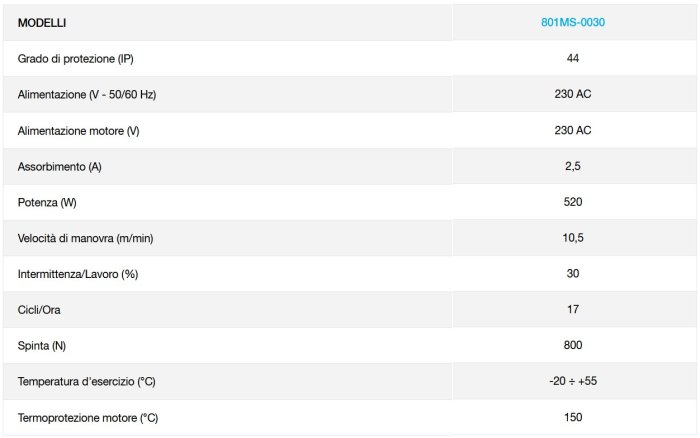Select the Intermittenza/Lavoro (%) label
The height and width of the screenshot is (438, 700).
pos(78,274)
